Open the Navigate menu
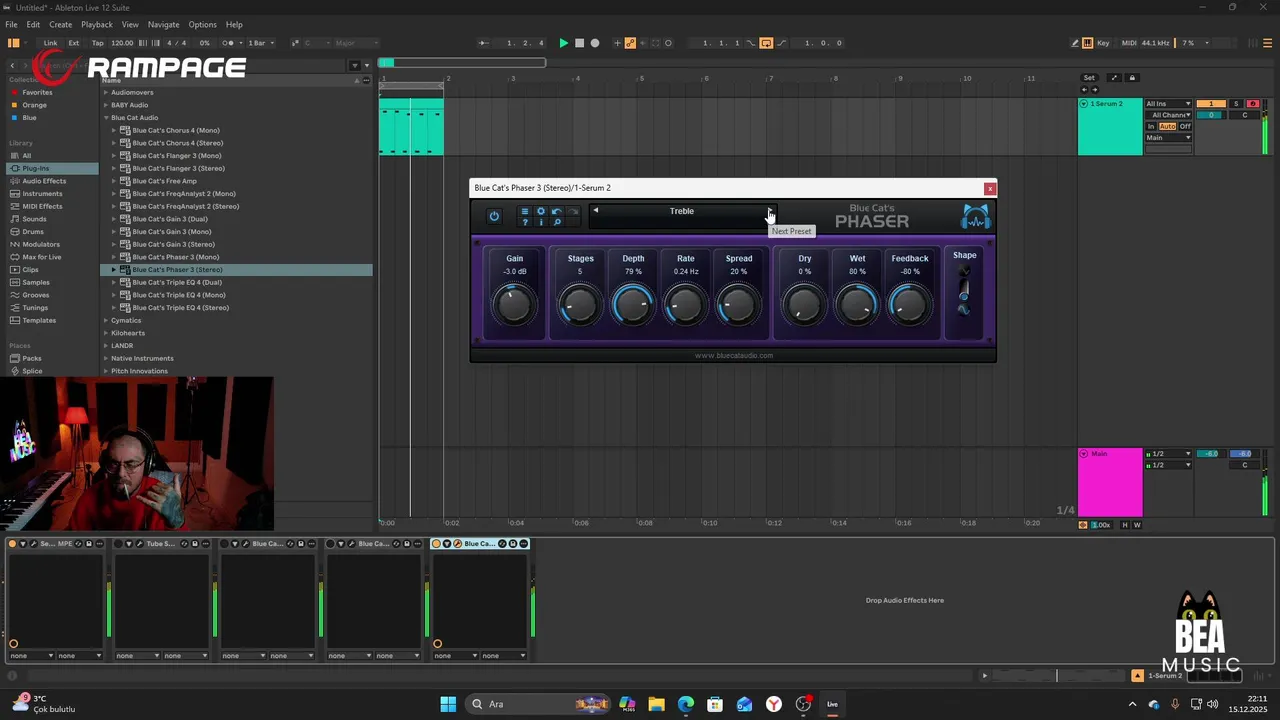The height and width of the screenshot is (720, 1280). click(163, 24)
